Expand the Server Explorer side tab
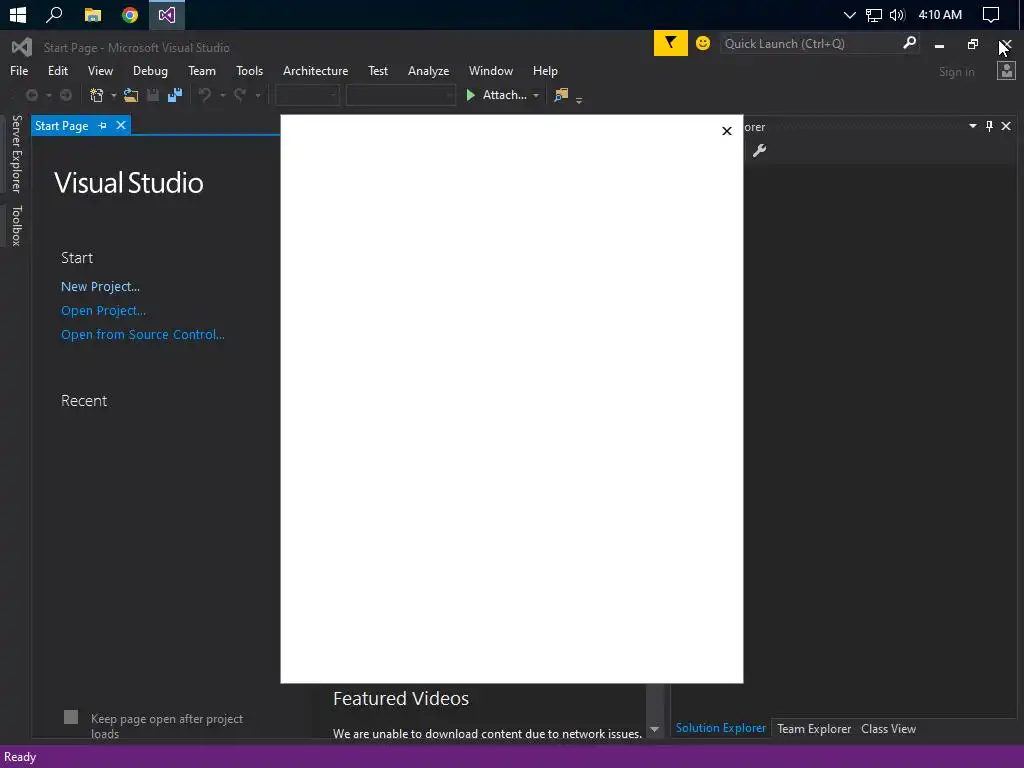The image size is (1024, 768). click(16, 153)
